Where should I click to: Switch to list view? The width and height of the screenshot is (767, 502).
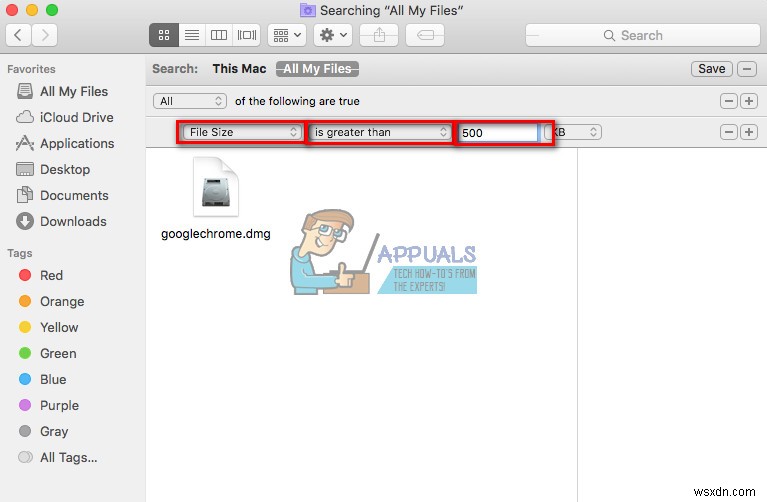[192, 35]
